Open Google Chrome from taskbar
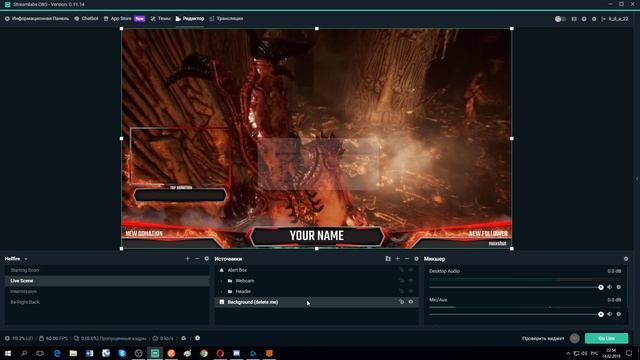 [204, 353]
